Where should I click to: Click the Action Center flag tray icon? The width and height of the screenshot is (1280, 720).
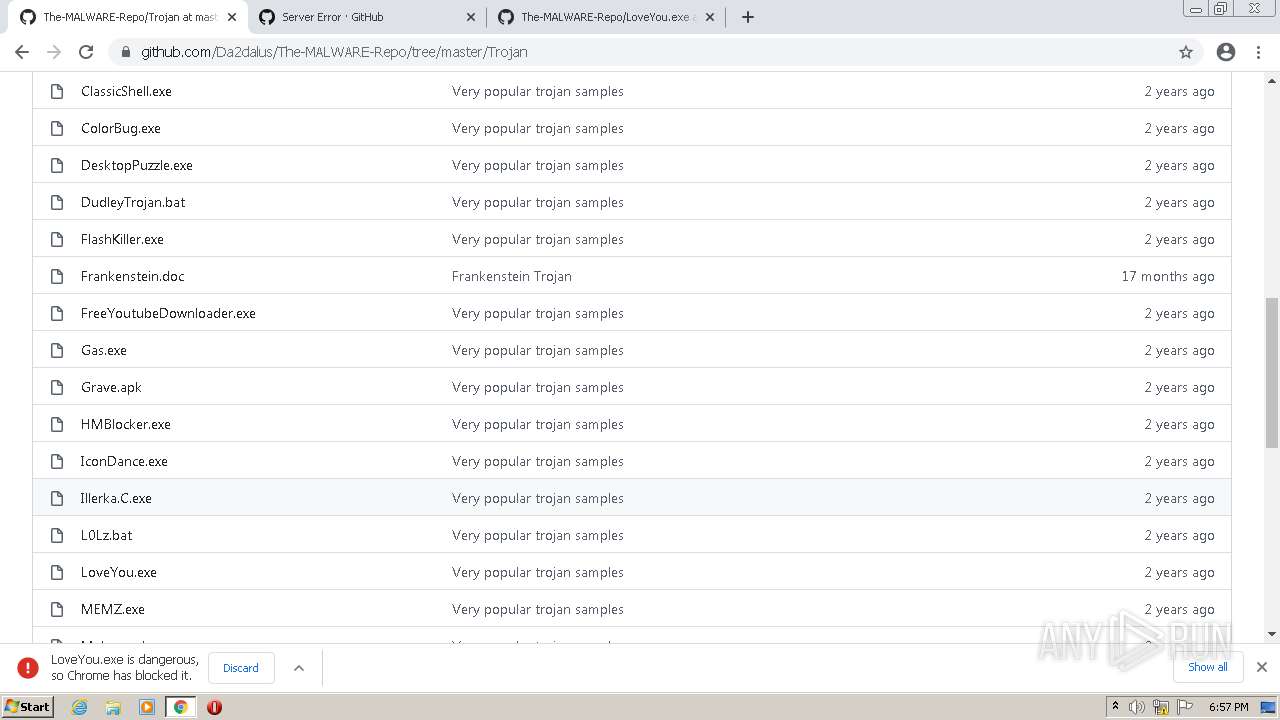coord(1185,707)
